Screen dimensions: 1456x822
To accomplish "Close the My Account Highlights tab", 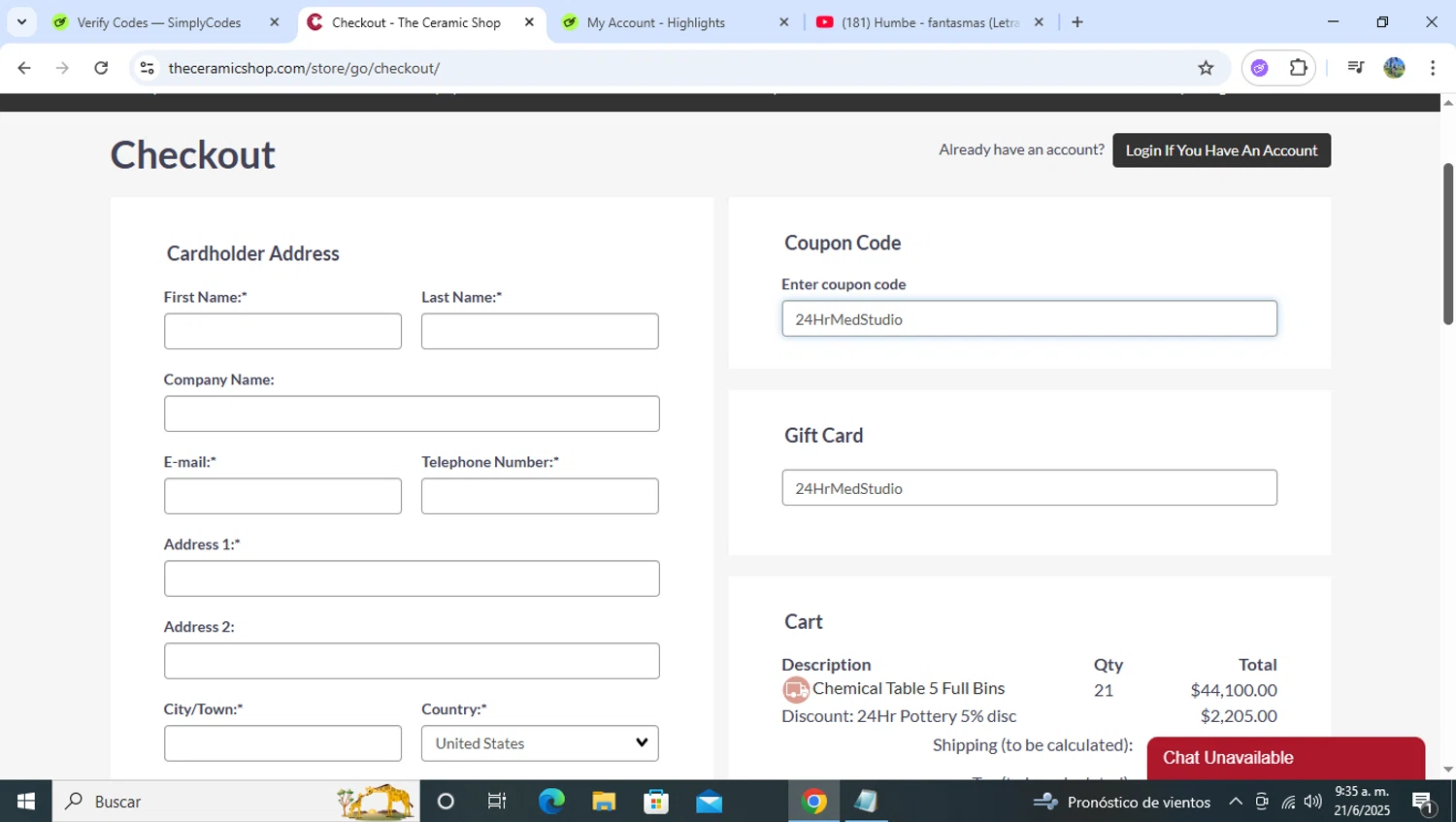I will coord(784,22).
